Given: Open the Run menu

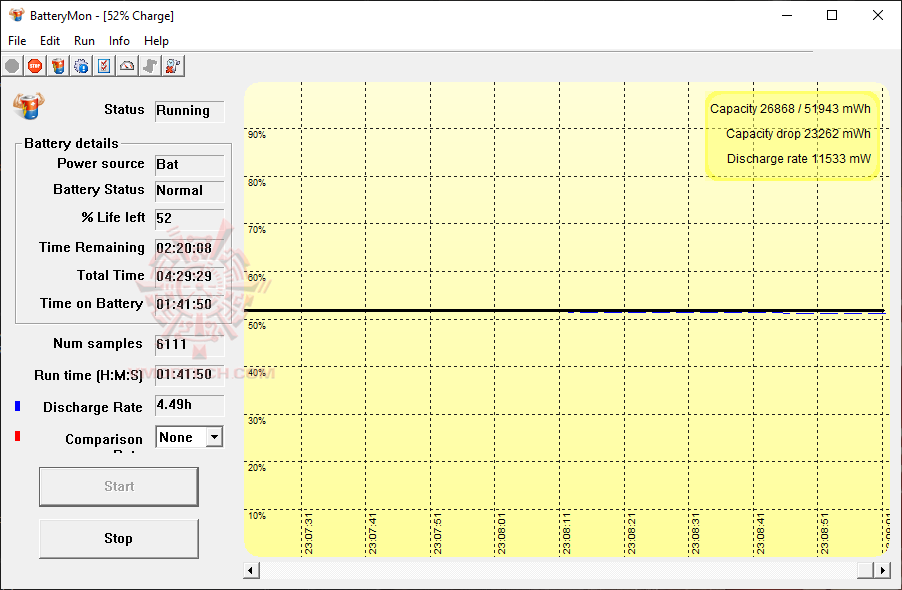Looking at the screenshot, I should 84,41.
